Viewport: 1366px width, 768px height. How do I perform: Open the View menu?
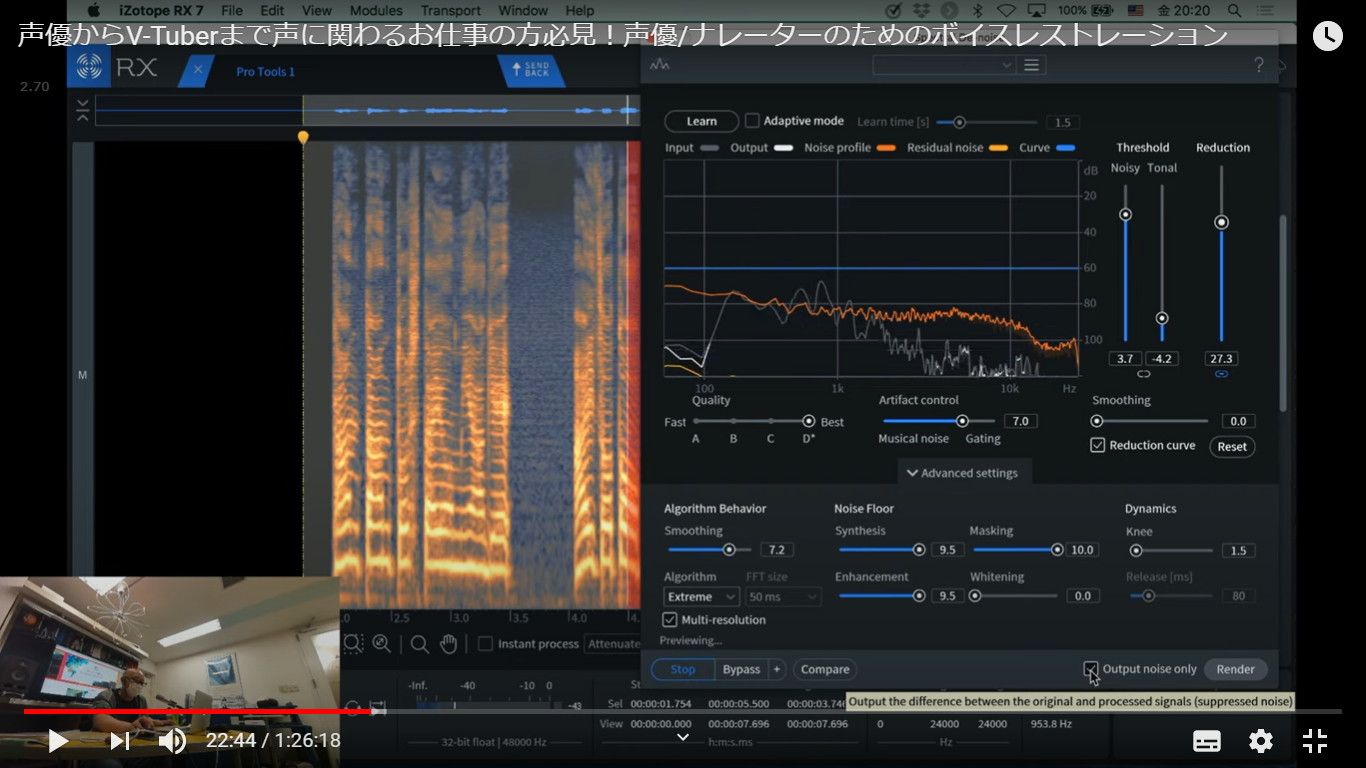coord(317,10)
